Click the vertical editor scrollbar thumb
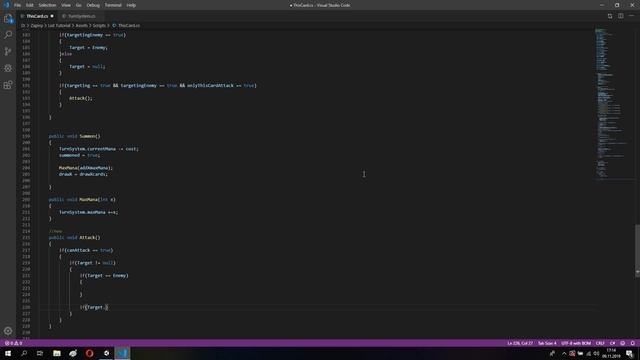The height and width of the screenshot is (360, 640). tap(638, 251)
